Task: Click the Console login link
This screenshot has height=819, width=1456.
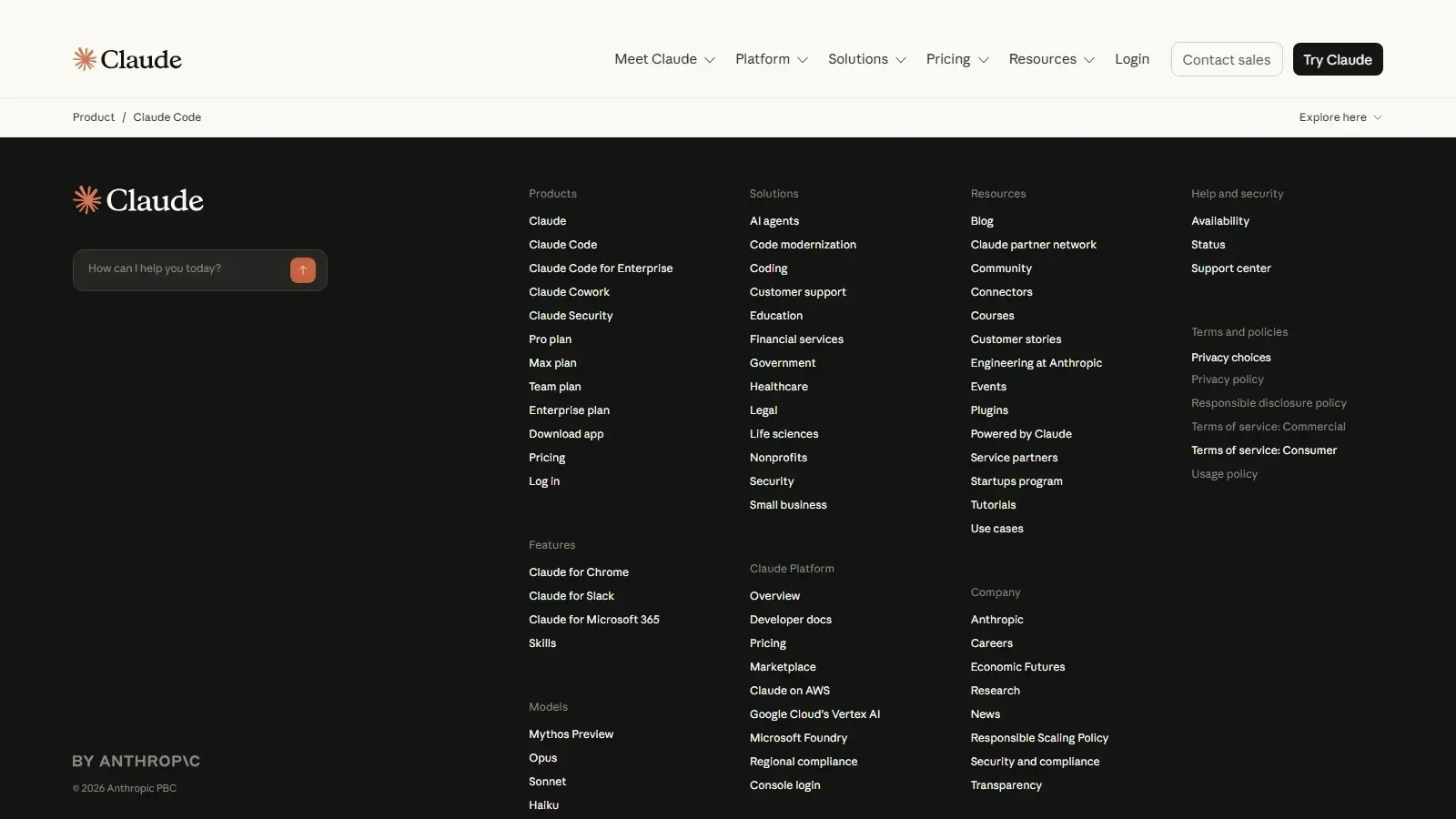Action: click(784, 785)
